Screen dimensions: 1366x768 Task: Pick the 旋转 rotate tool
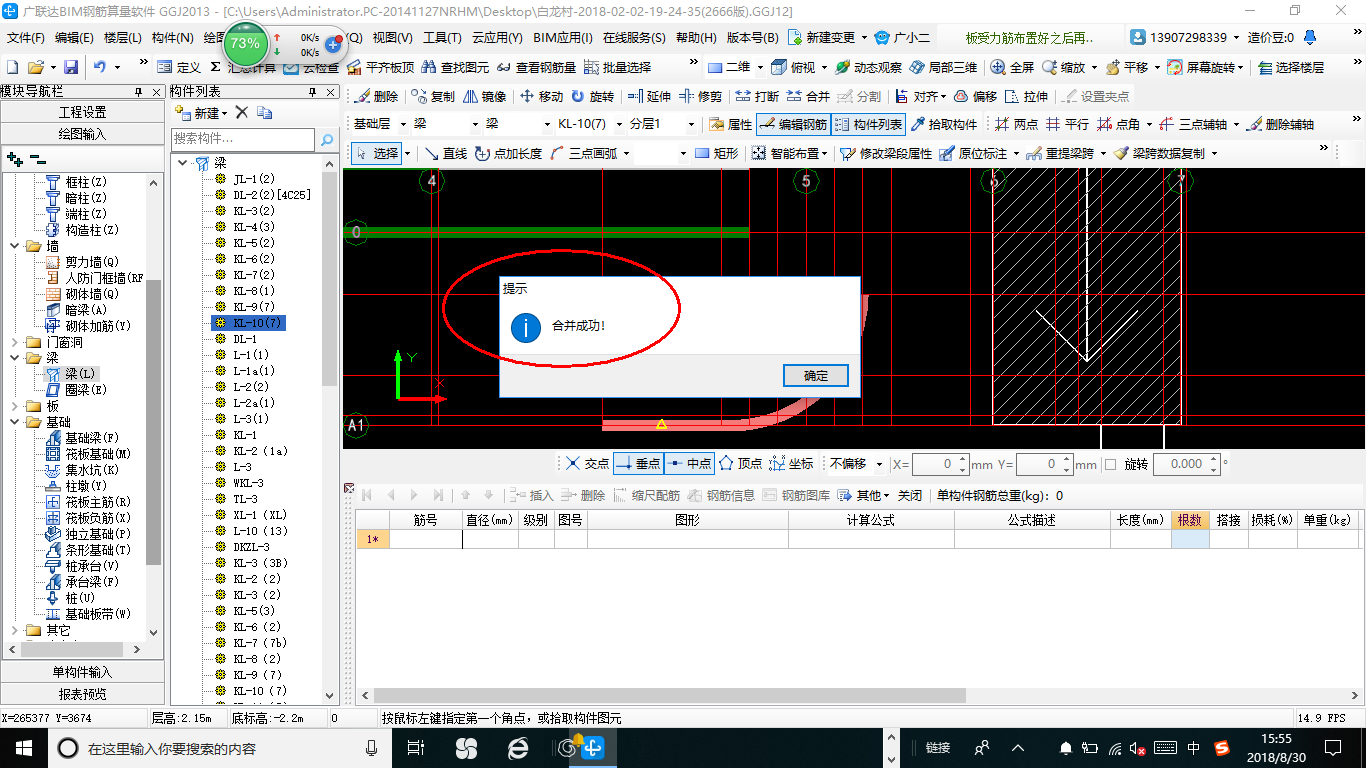tap(593, 97)
